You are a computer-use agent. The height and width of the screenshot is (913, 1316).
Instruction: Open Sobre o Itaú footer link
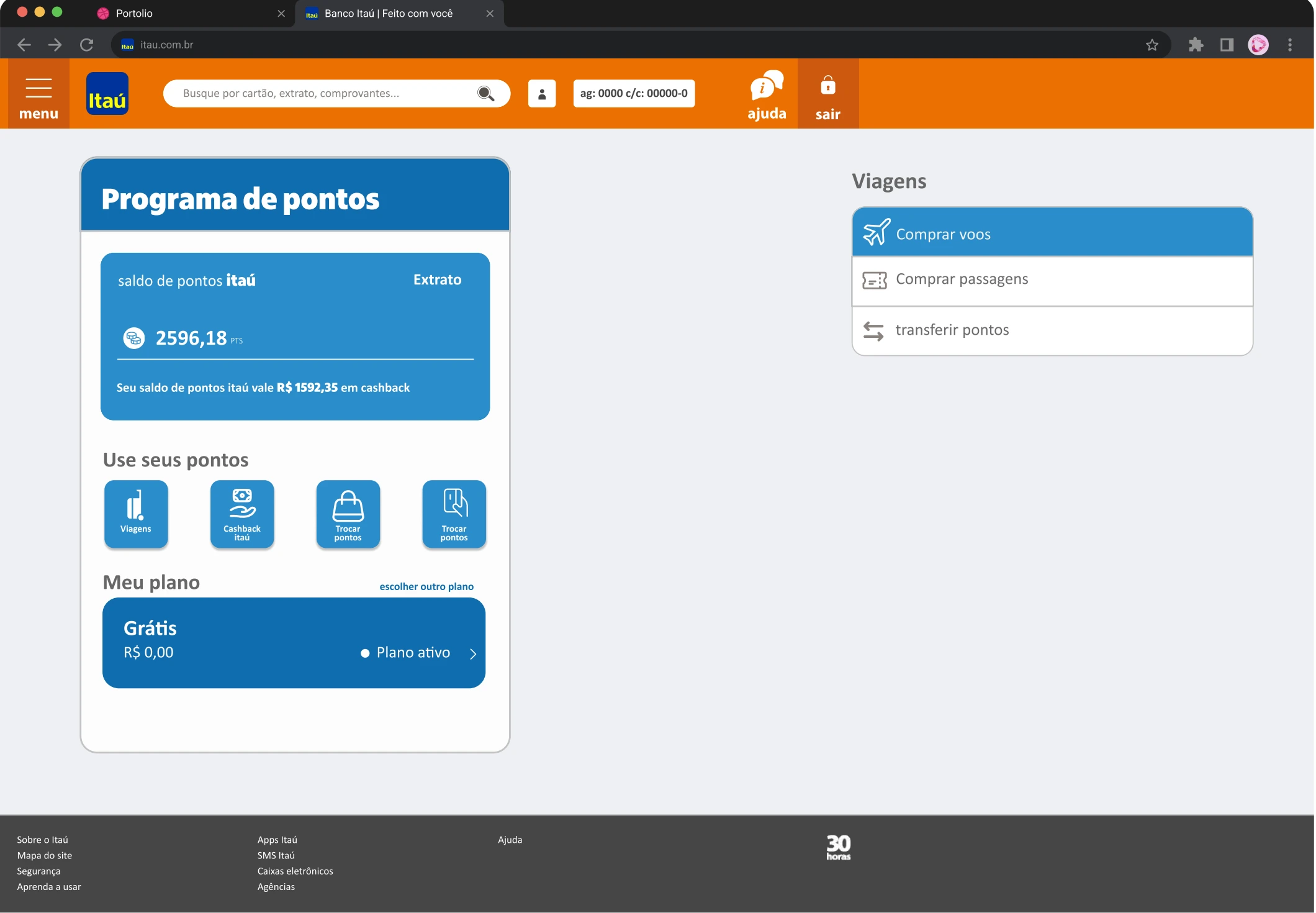[x=42, y=840]
